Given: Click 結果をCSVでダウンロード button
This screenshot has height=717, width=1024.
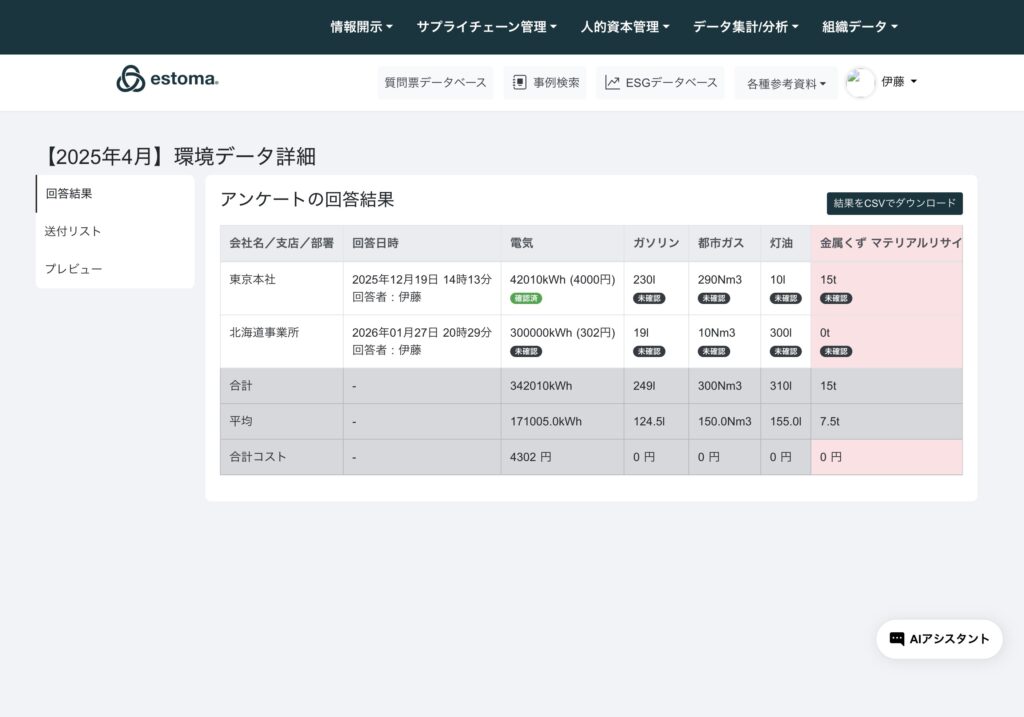Looking at the screenshot, I should click(894, 204).
